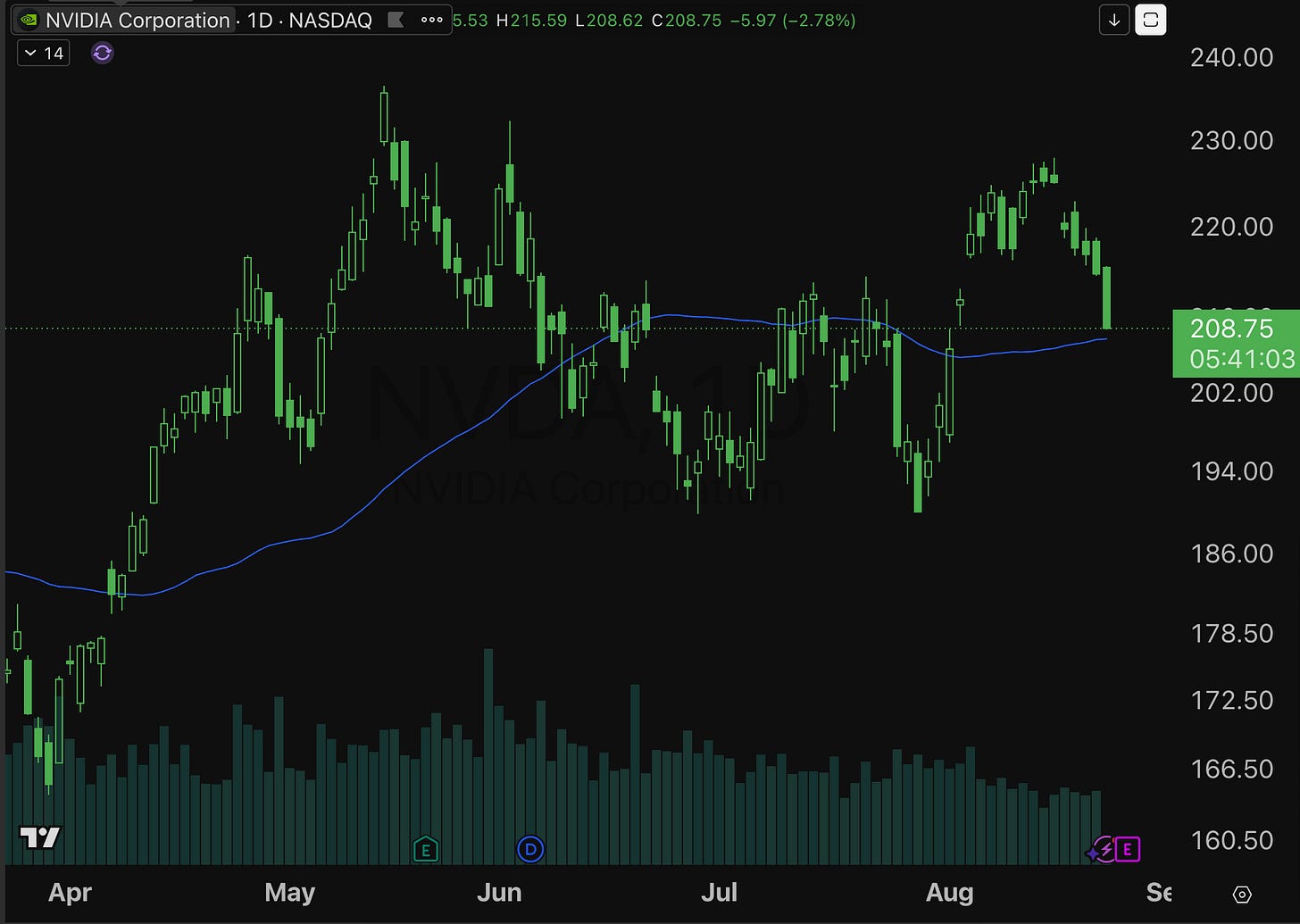Click the H215.59 high value
The height and width of the screenshot is (924, 1300).
click(x=531, y=20)
